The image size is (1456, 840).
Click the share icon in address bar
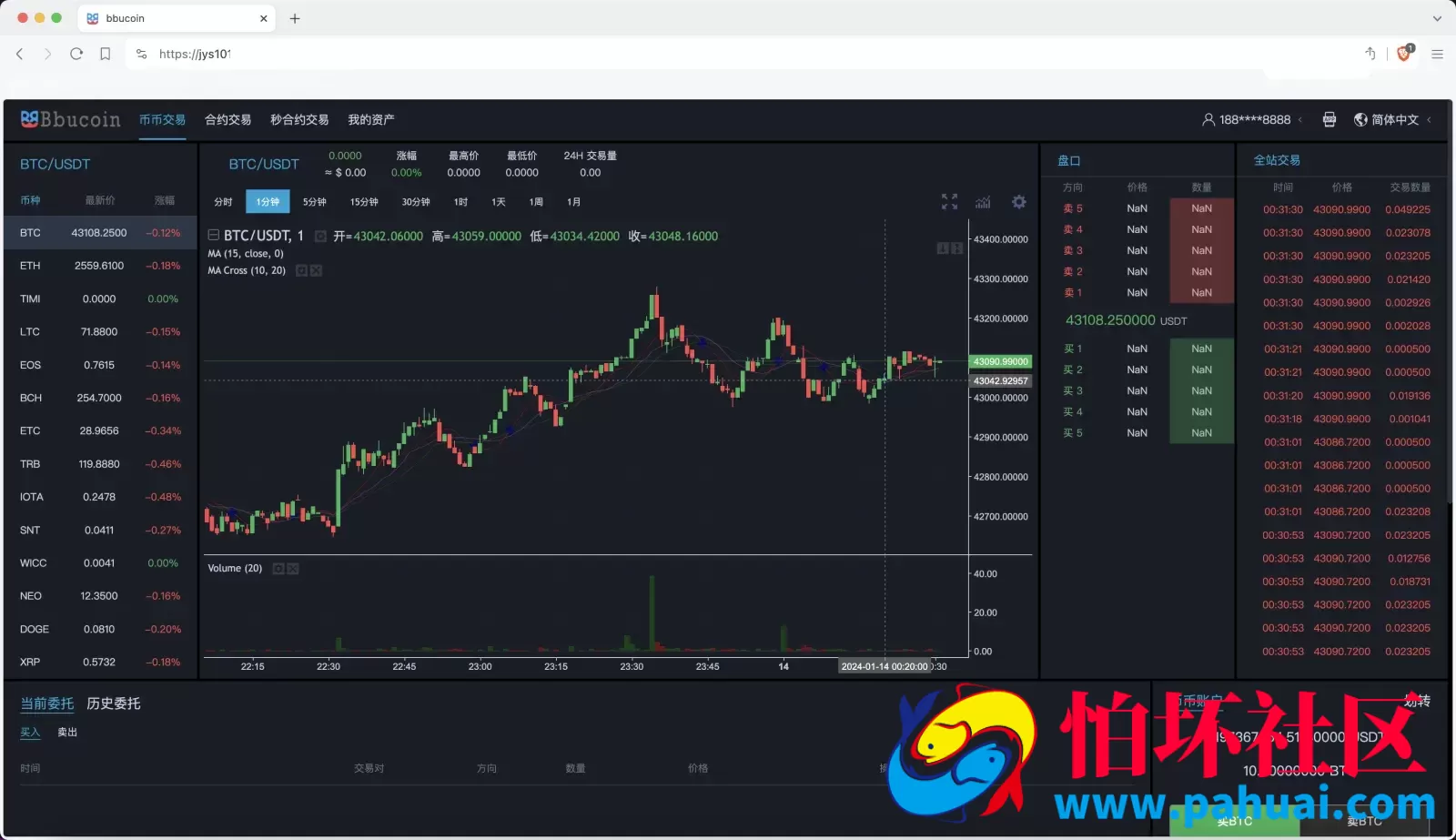pyautogui.click(x=1370, y=54)
